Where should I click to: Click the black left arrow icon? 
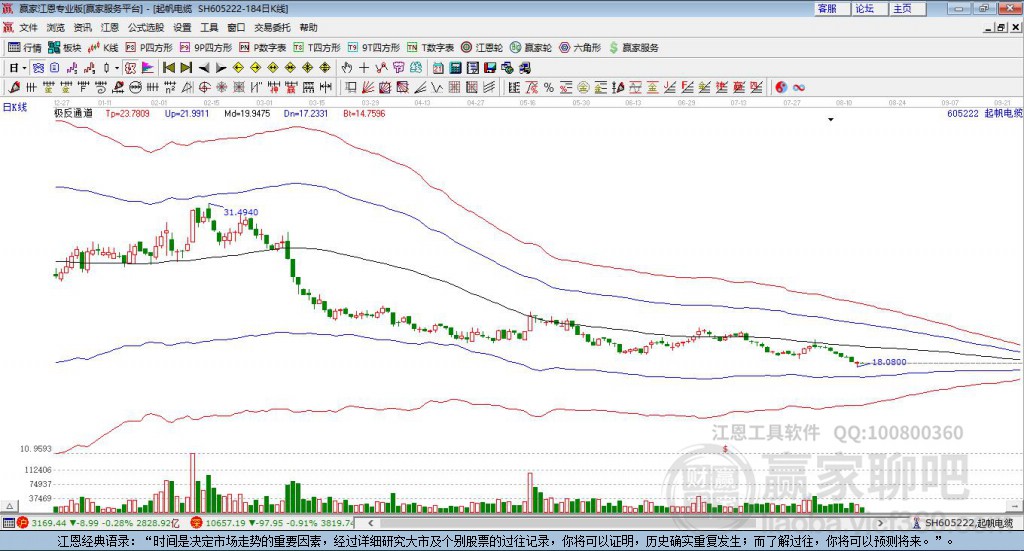[x=204, y=68]
